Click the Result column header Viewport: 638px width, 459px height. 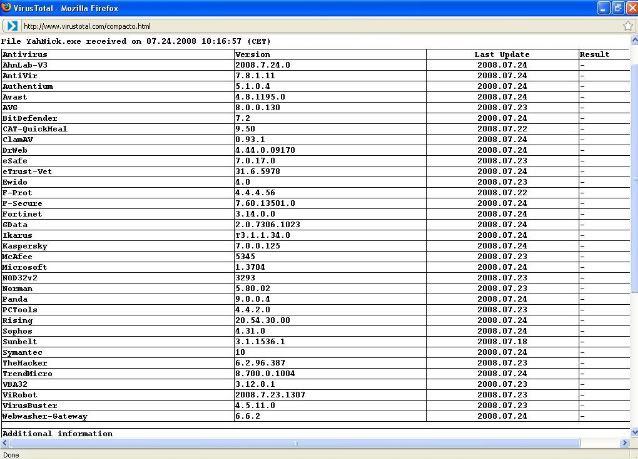pyautogui.click(x=594, y=55)
